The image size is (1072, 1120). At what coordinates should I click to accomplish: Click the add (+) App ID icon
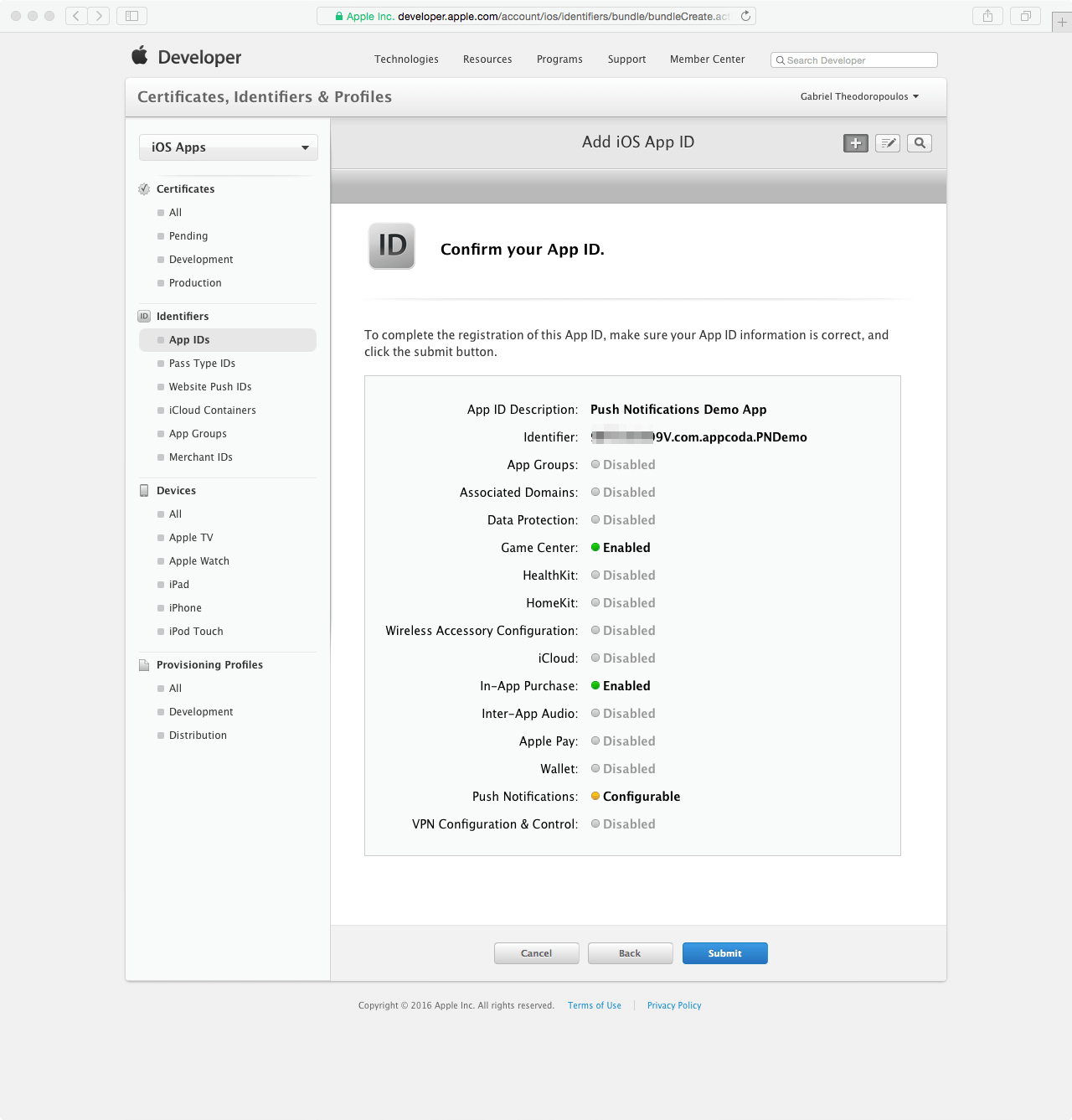point(855,143)
